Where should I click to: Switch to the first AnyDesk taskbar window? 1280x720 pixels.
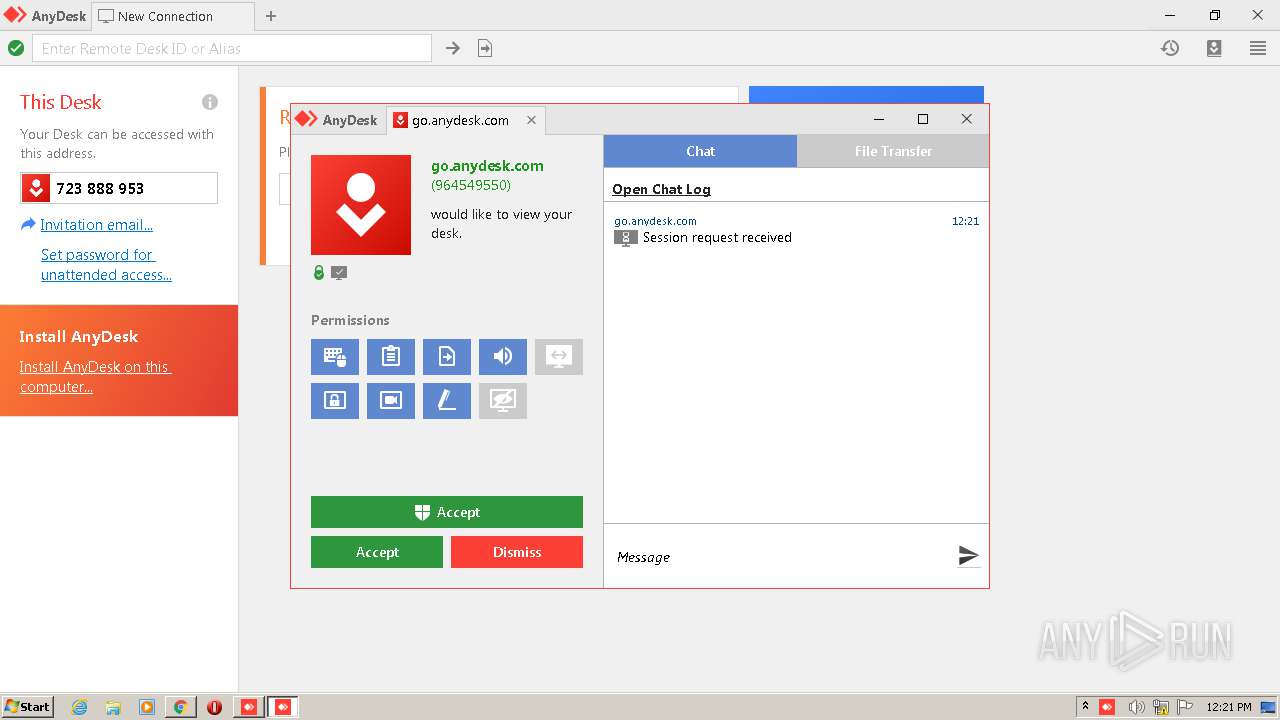[x=248, y=707]
